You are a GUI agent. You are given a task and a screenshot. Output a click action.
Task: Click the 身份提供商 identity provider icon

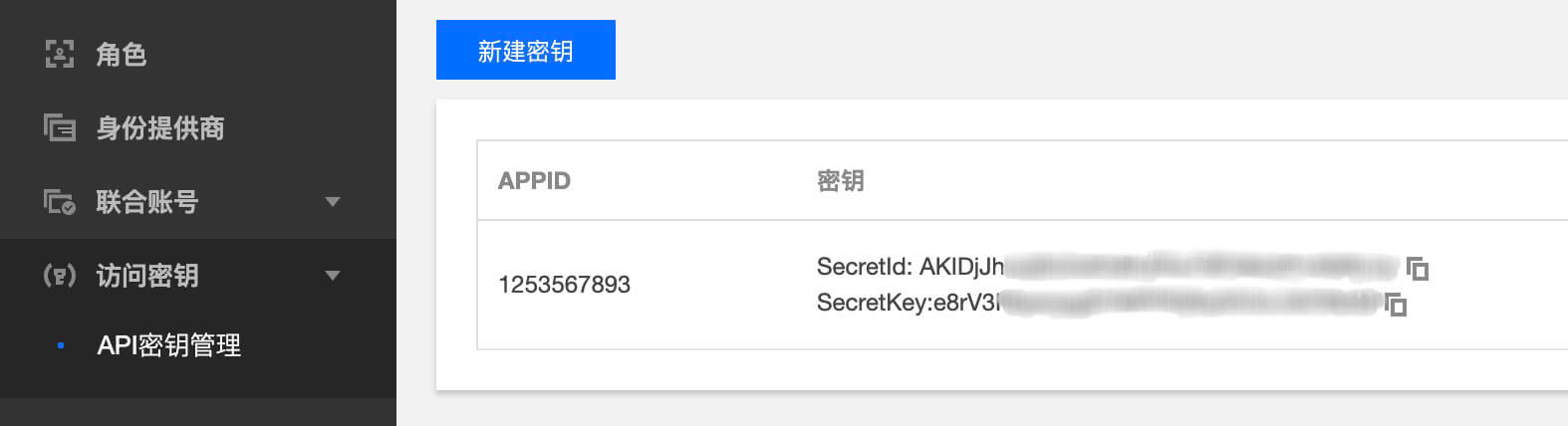pos(60,127)
